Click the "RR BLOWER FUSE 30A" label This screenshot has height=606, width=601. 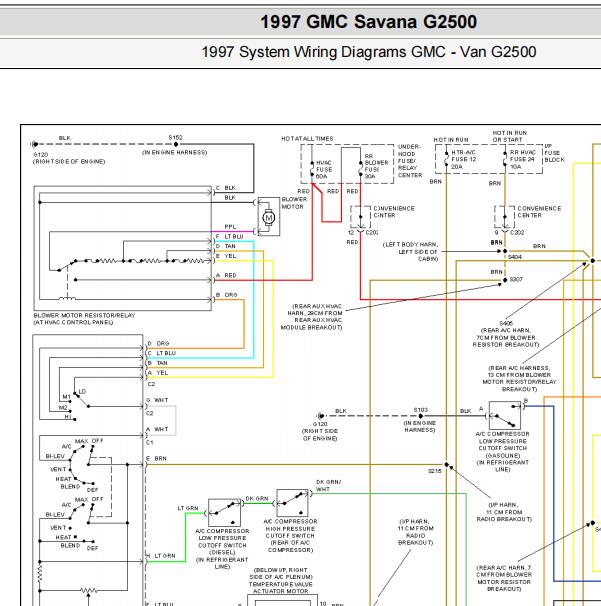tap(376, 166)
